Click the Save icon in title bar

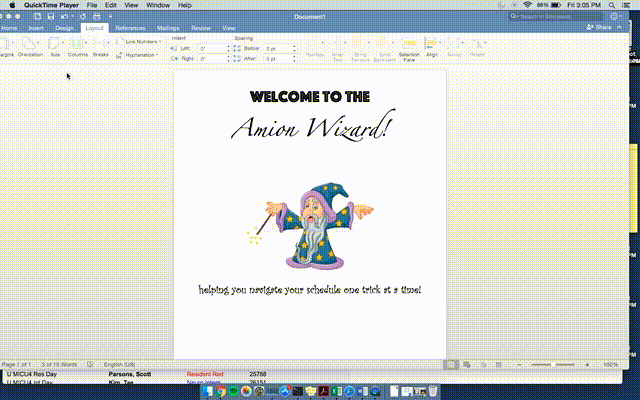tap(51, 16)
